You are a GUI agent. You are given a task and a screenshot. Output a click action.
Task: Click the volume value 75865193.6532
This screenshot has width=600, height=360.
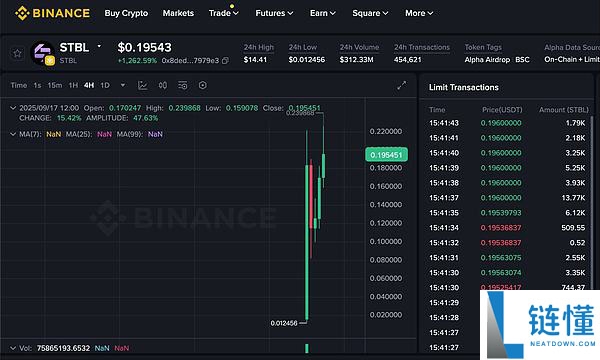click(64, 348)
